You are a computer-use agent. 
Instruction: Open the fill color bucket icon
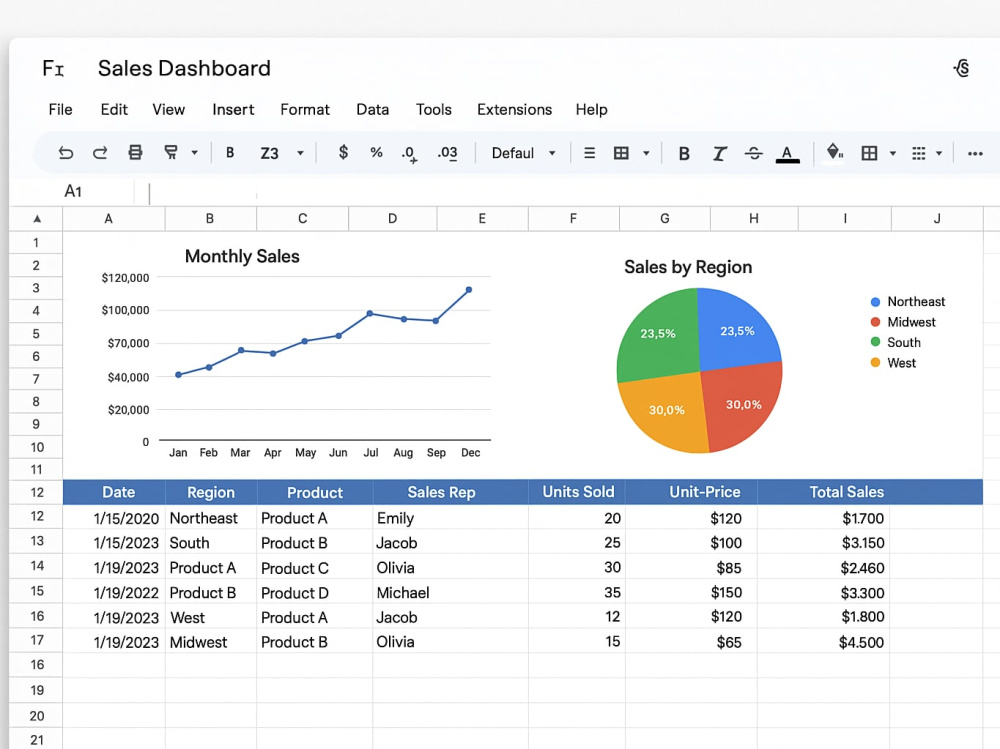[834, 153]
